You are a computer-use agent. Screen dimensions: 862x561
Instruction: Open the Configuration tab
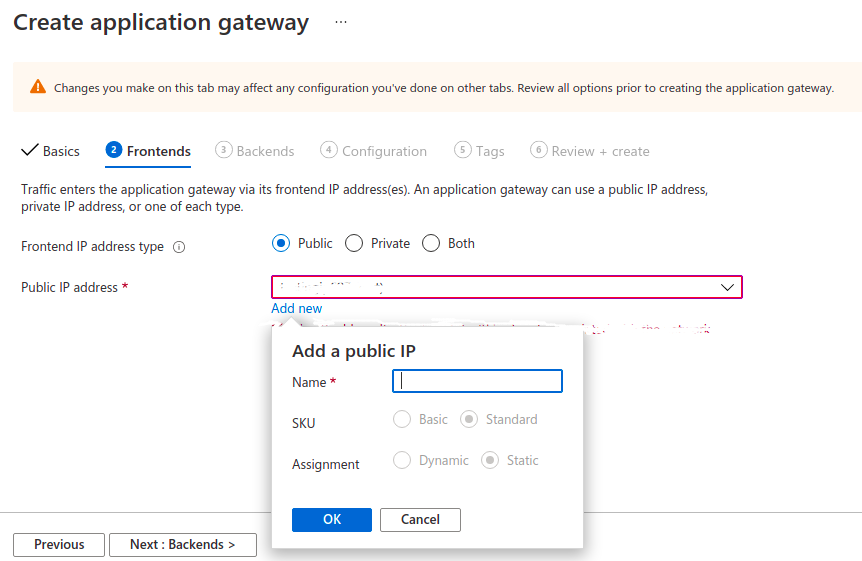[x=373, y=151]
